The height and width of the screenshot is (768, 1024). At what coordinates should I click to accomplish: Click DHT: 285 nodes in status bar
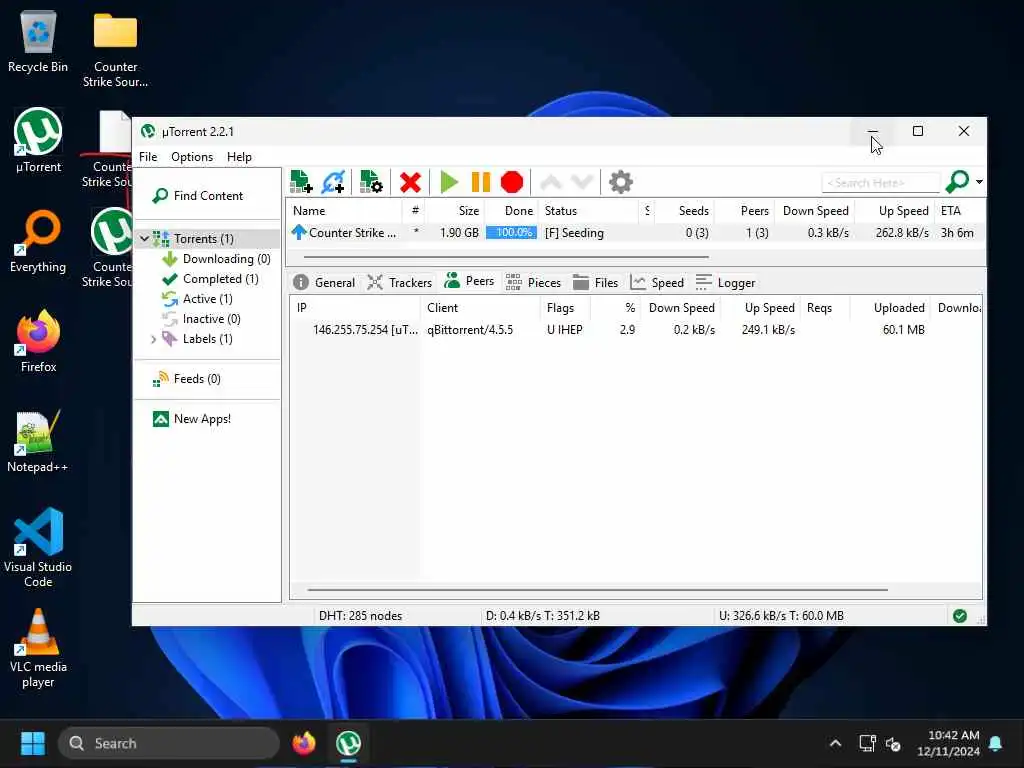point(360,616)
